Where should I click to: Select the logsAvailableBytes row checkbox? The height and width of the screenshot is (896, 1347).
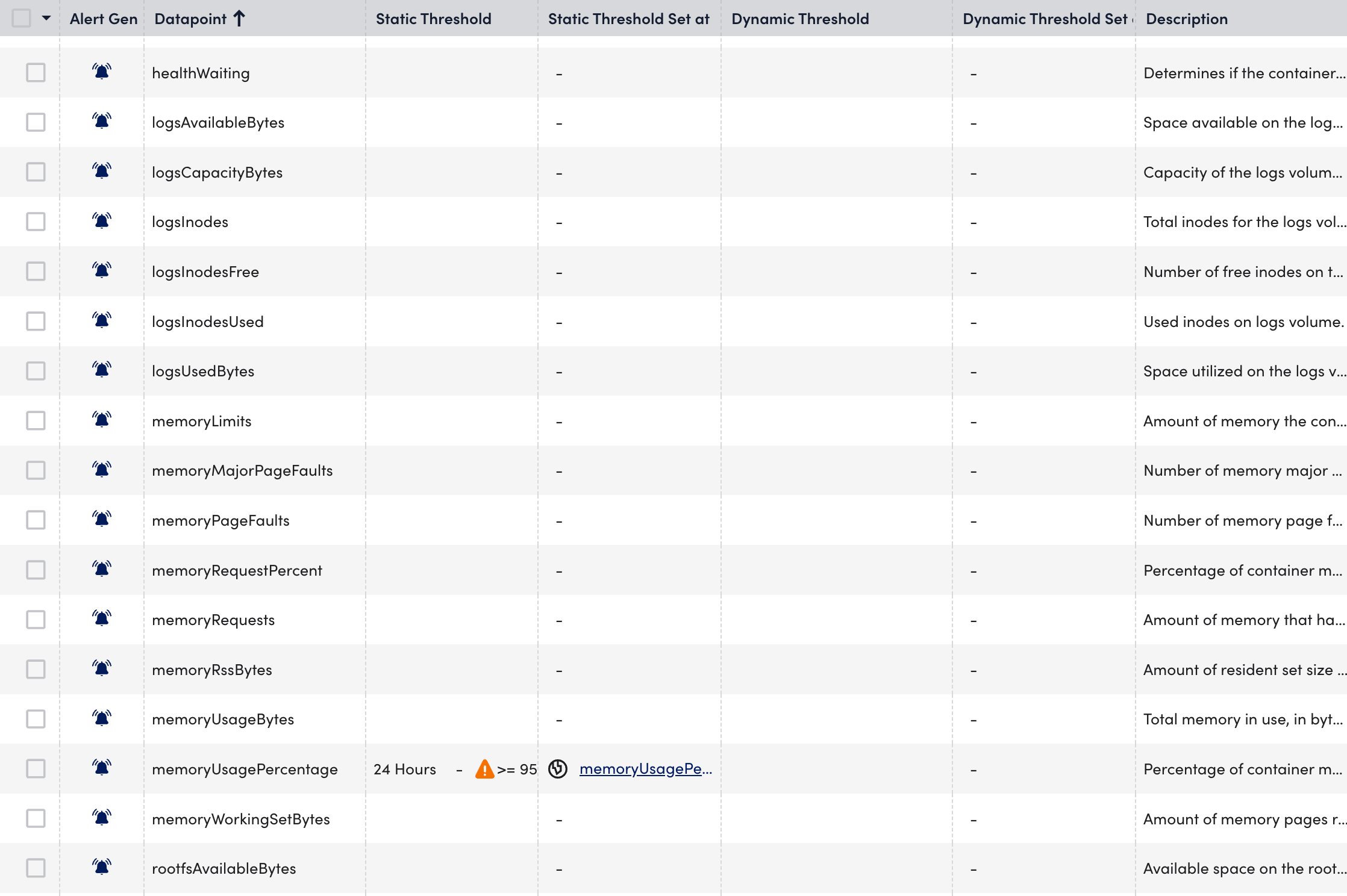pyautogui.click(x=36, y=122)
